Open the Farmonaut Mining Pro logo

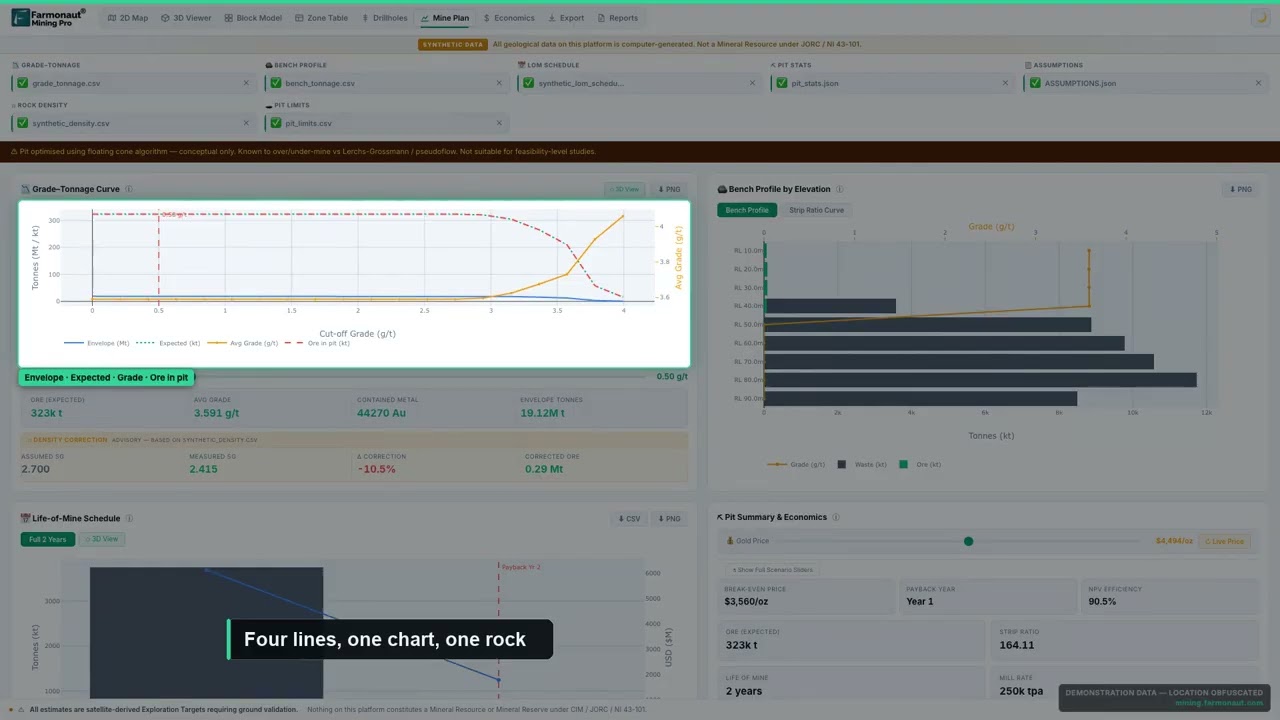[48, 17]
